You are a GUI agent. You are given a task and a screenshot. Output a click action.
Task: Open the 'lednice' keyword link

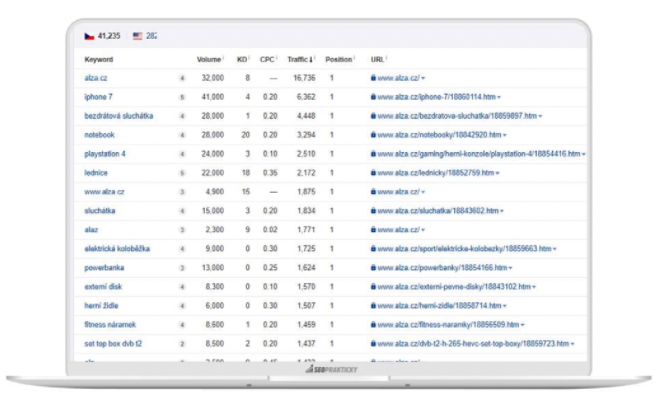click(96, 173)
